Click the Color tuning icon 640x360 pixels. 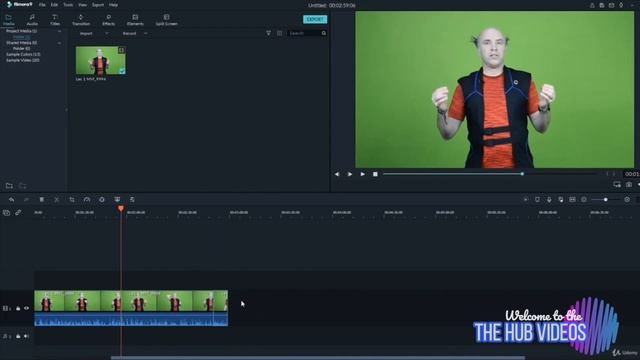click(102, 200)
